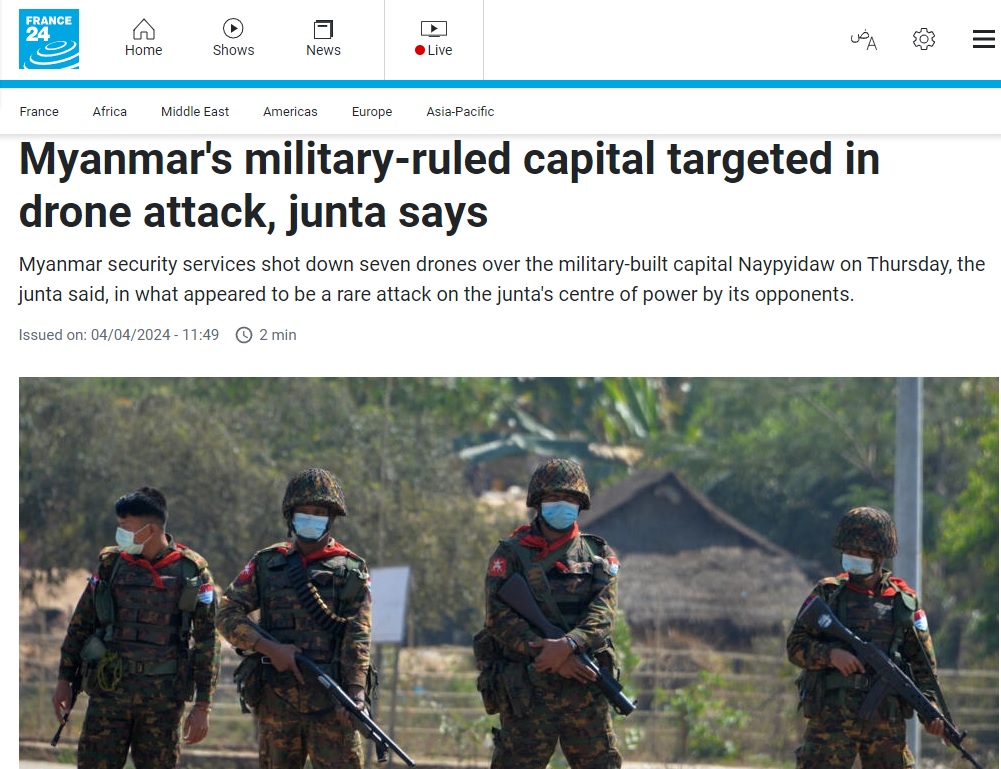This screenshot has height=769, width=1001.
Task: Open language selection icon
Action: click(x=864, y=40)
